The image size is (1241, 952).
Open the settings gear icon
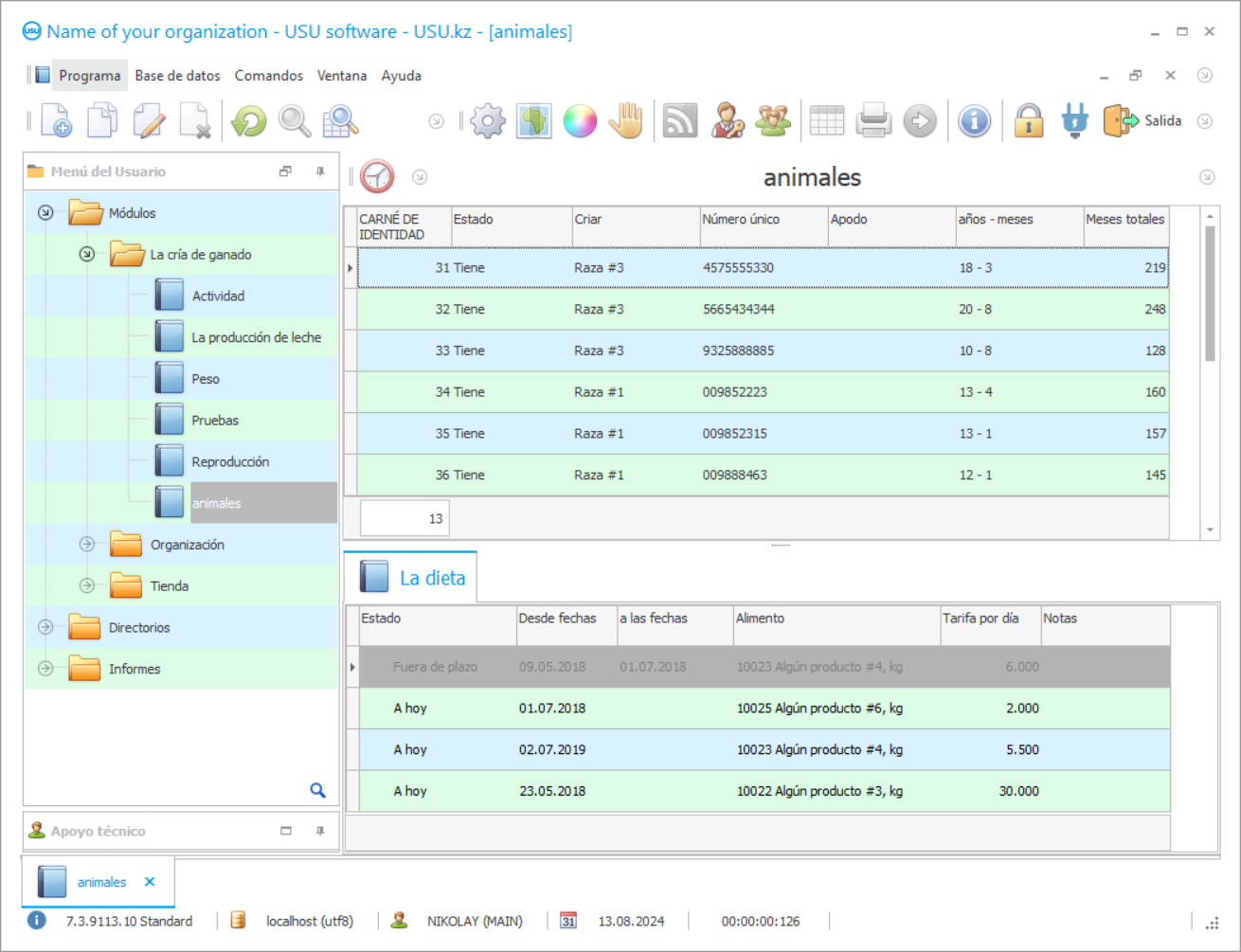pyautogui.click(x=488, y=121)
